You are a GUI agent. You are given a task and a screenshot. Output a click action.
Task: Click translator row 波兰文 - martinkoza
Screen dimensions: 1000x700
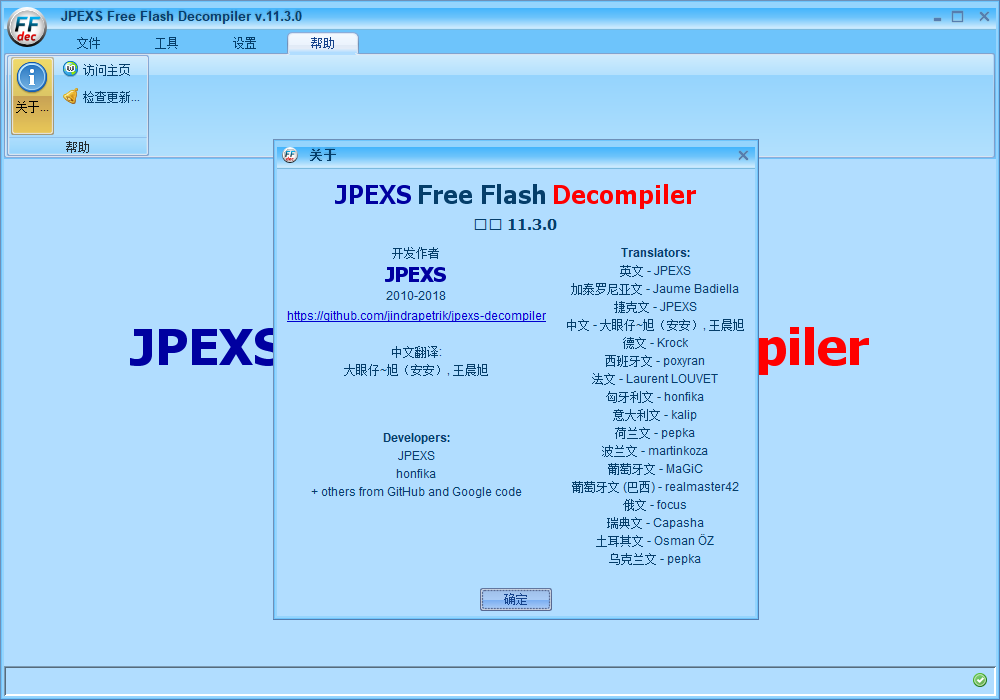point(655,451)
